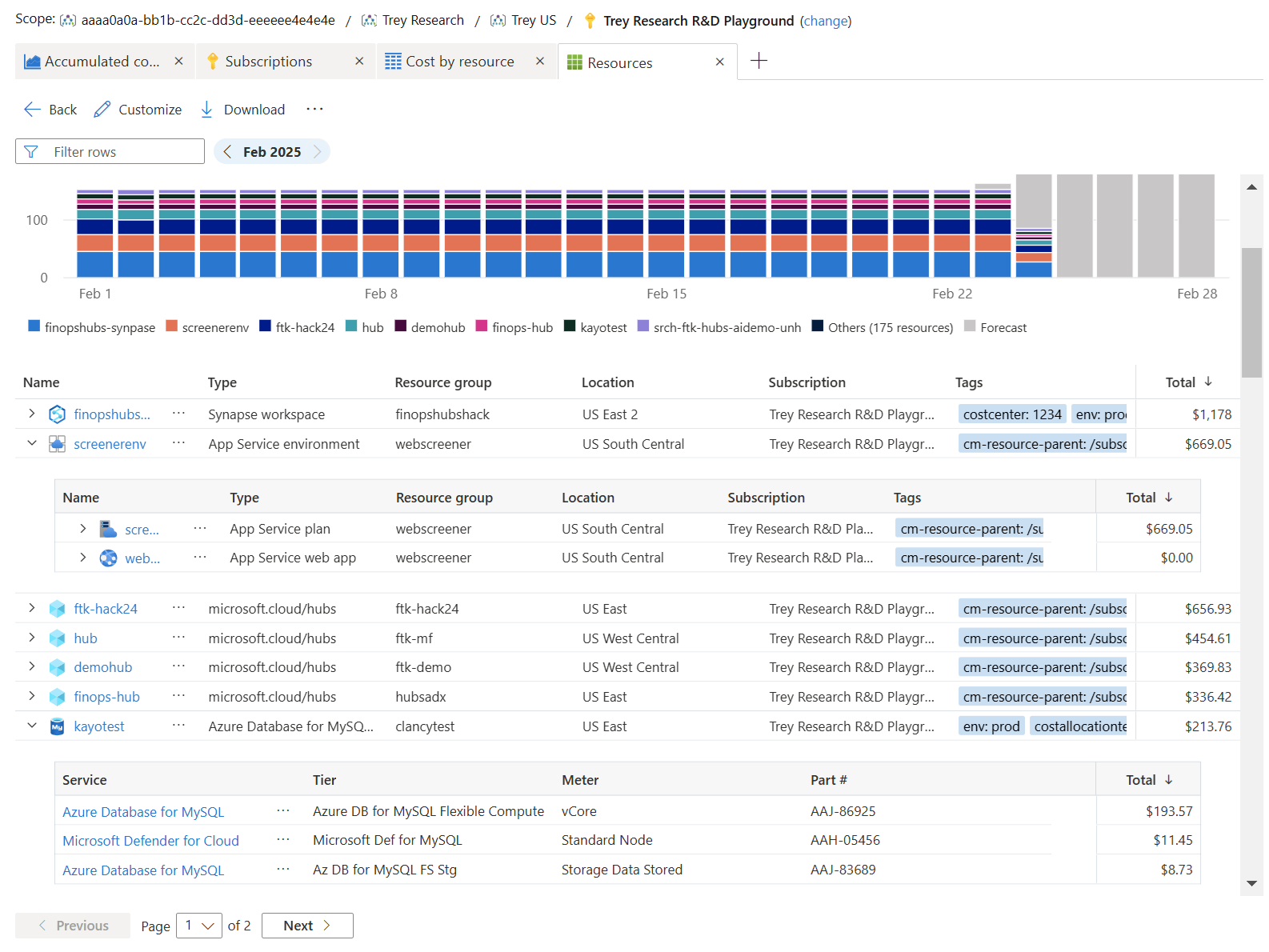The height and width of the screenshot is (952, 1269).
Task: Click the kayotest MySQL database icon
Action: [57, 726]
